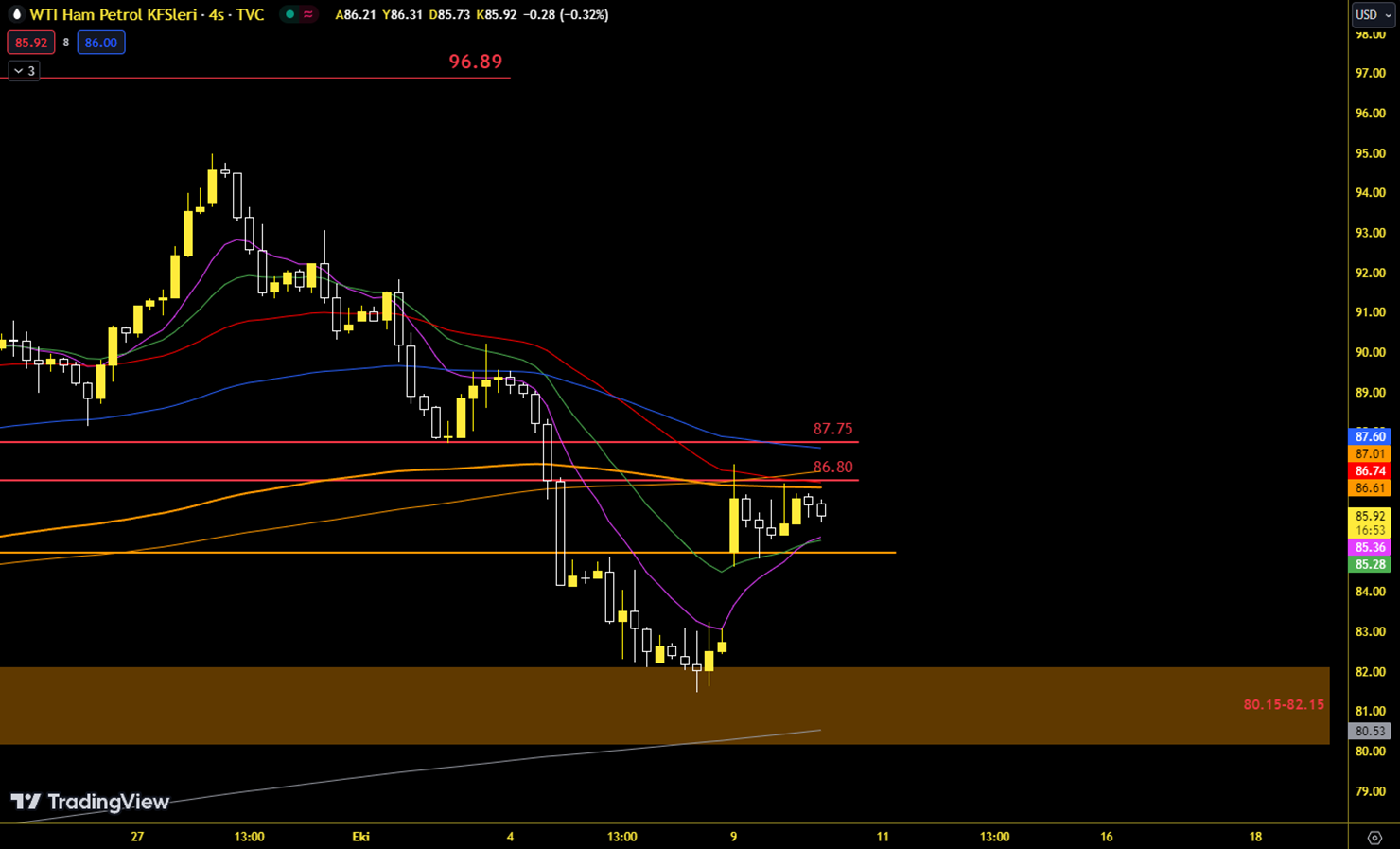1400x849 pixels.
Task: Click the 92.00 price axis label
Action: click(x=1370, y=274)
